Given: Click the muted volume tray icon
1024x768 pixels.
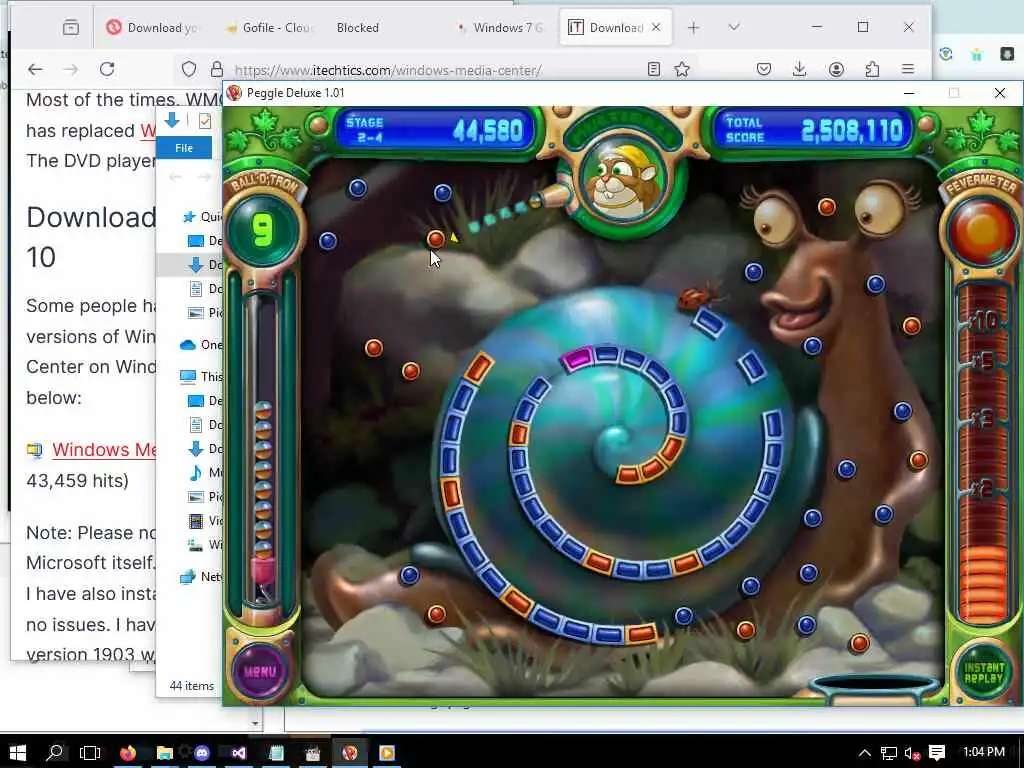Looking at the screenshot, I should coord(912,753).
